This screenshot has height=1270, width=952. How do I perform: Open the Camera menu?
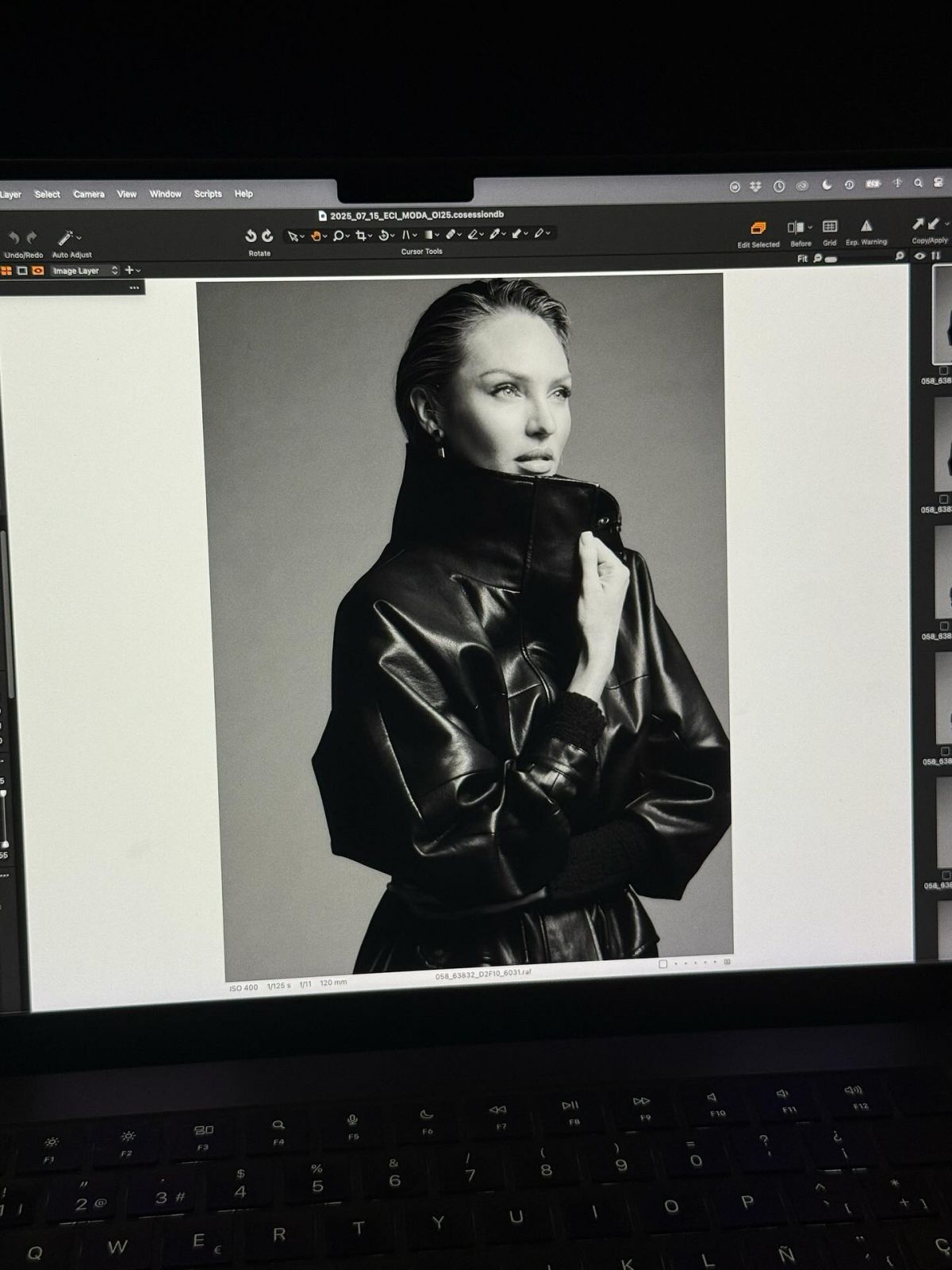click(x=89, y=194)
